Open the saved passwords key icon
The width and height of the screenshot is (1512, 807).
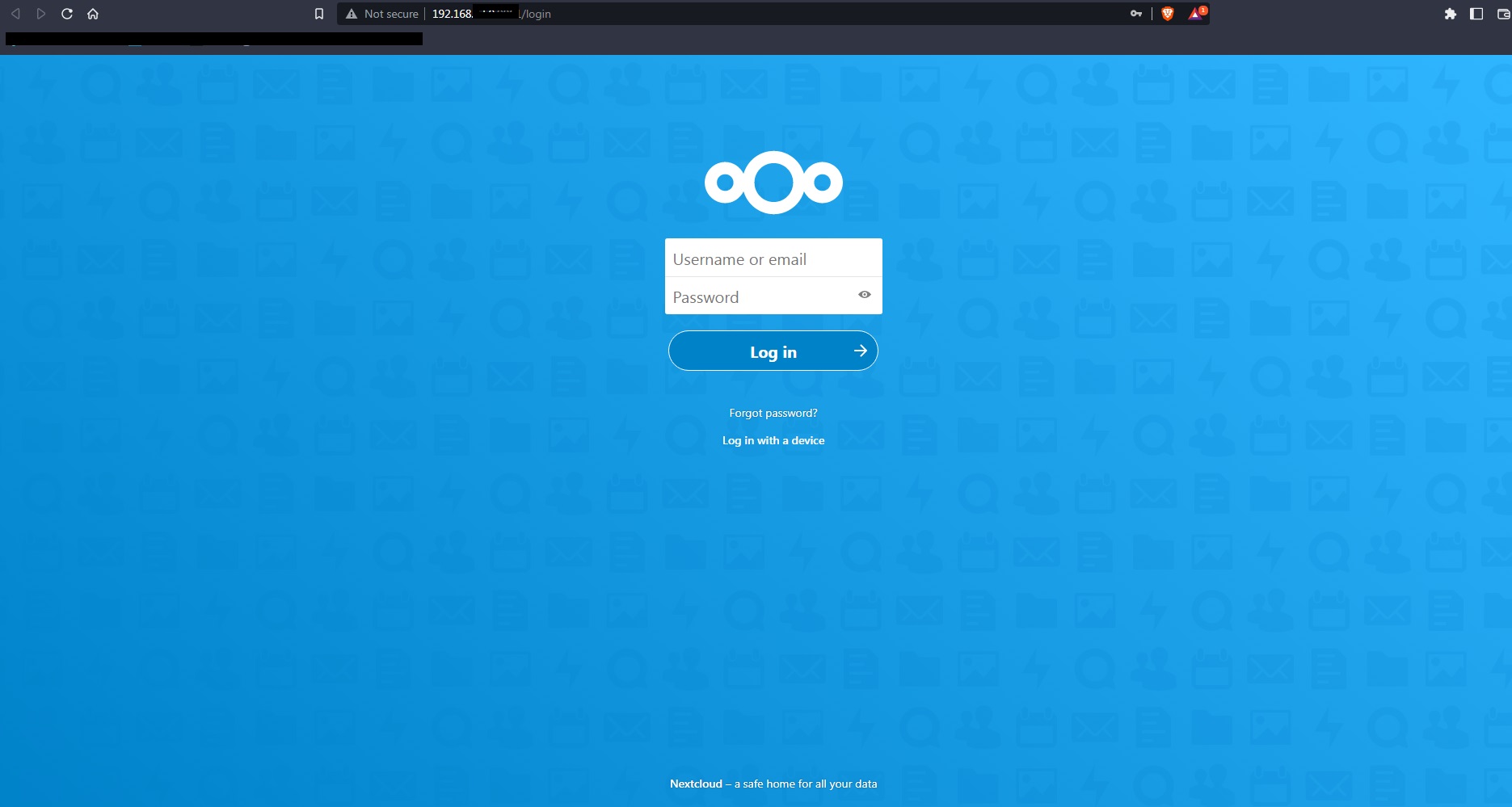1136,14
